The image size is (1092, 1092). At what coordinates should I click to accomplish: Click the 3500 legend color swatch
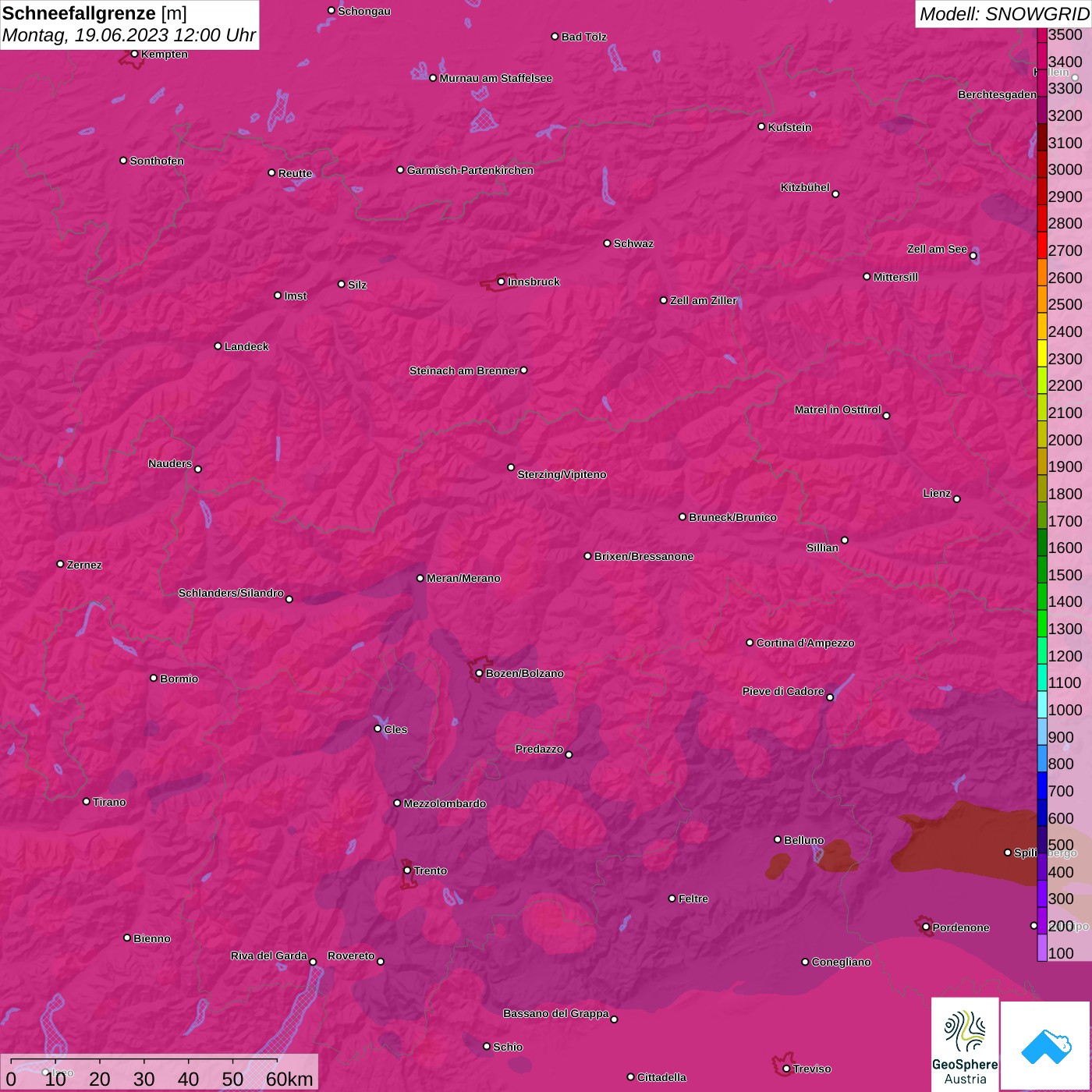1042,35
